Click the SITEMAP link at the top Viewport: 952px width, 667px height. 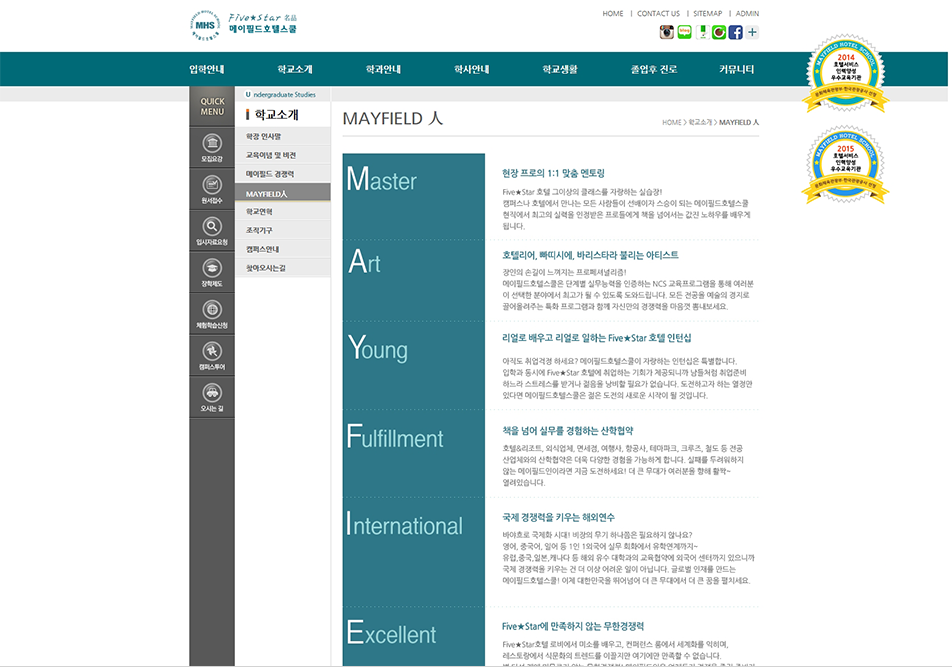pos(707,14)
